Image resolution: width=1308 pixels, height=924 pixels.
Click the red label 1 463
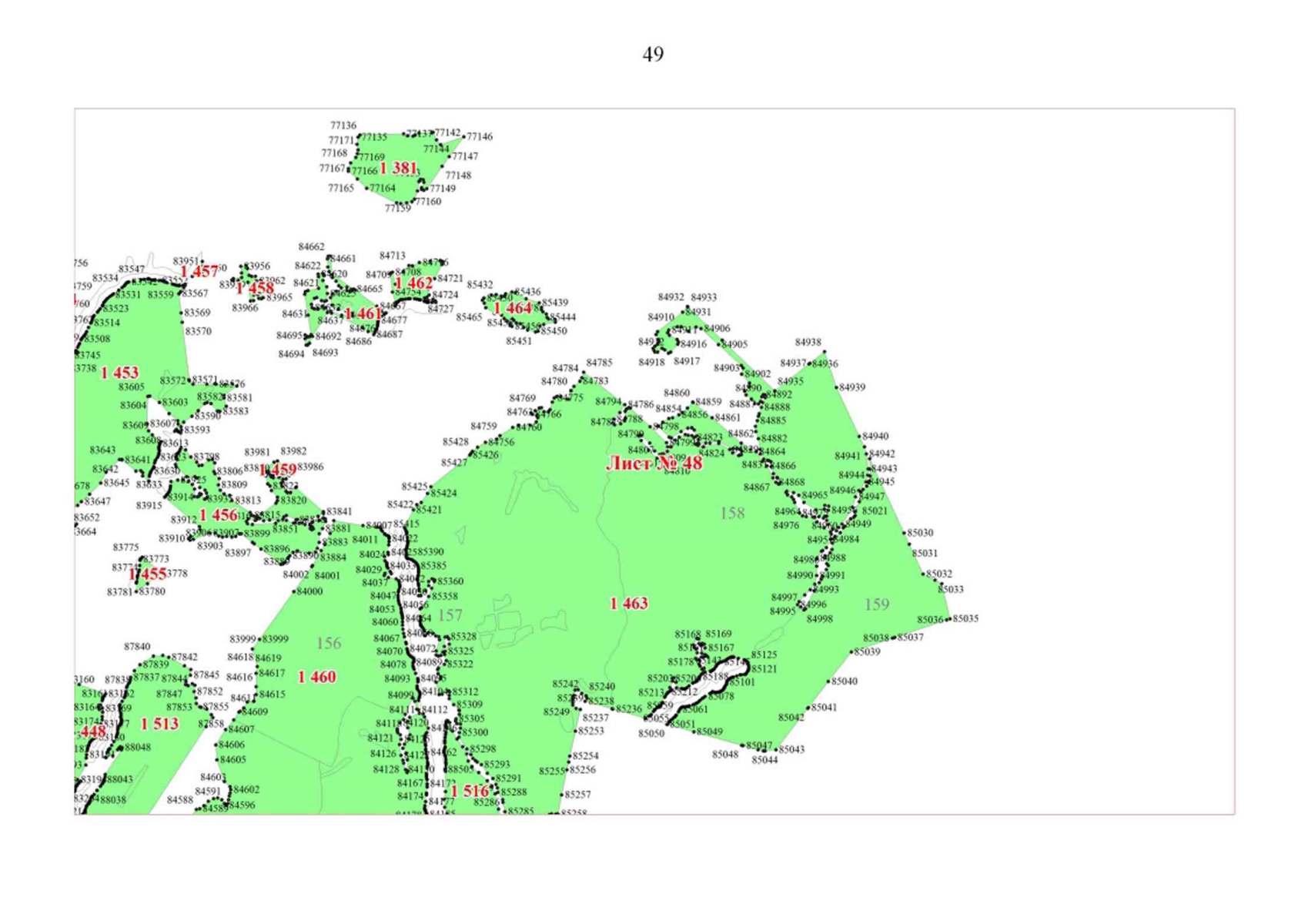(x=629, y=604)
